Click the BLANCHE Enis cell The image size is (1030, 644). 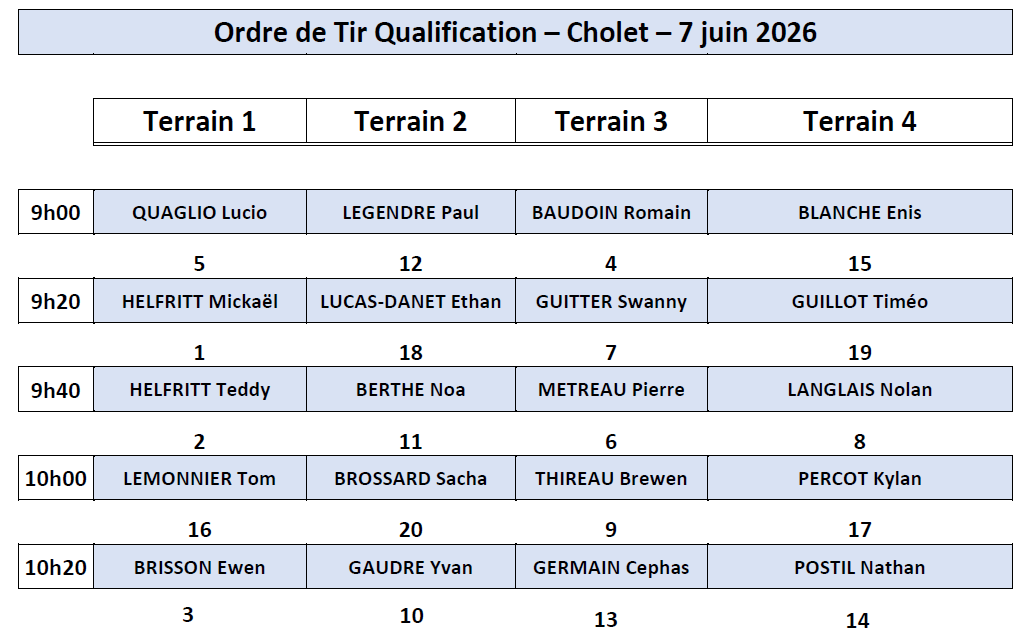tap(860, 212)
